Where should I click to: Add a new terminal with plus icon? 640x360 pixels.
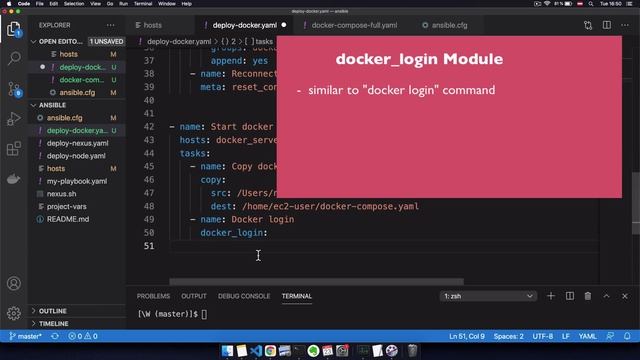pyautogui.click(x=551, y=296)
